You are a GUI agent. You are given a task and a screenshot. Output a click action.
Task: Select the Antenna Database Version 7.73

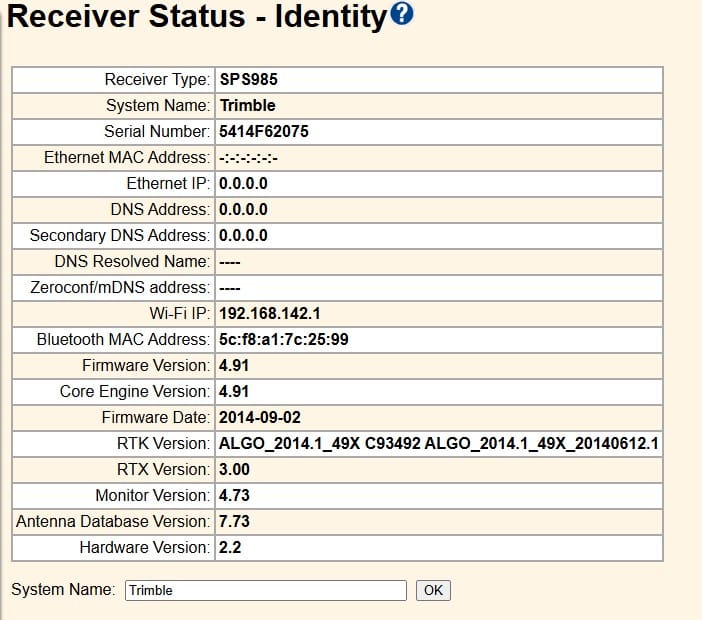pos(234,521)
